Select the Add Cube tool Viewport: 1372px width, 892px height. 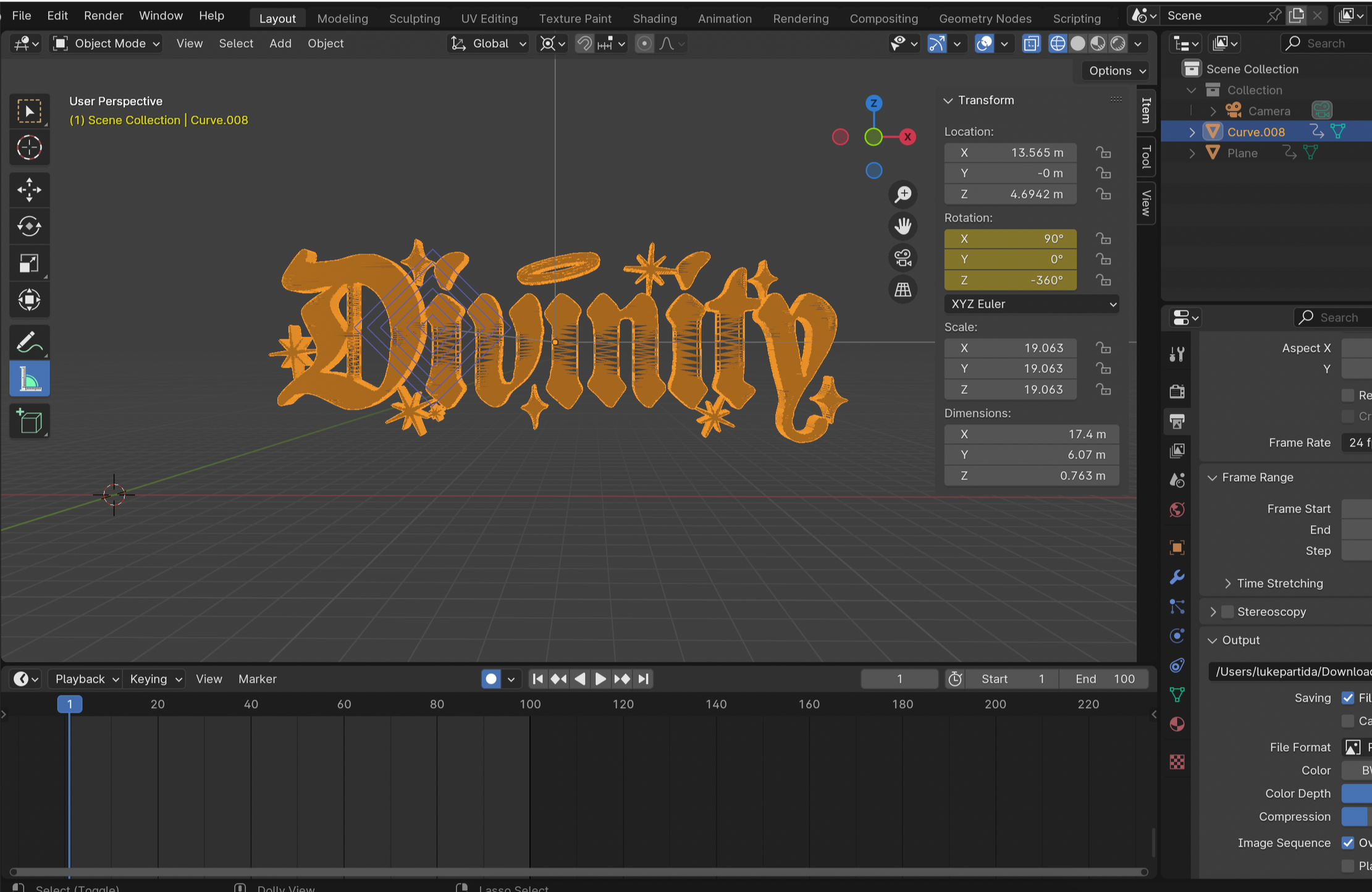[29, 421]
